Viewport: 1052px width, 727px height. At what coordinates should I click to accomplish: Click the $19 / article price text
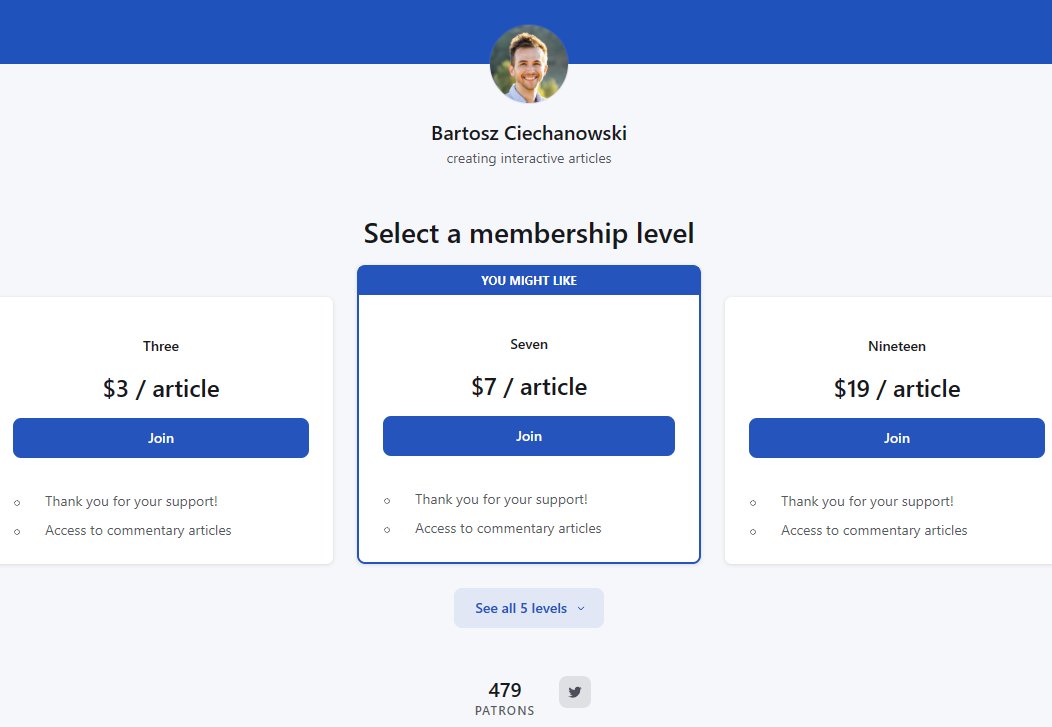[x=897, y=389]
